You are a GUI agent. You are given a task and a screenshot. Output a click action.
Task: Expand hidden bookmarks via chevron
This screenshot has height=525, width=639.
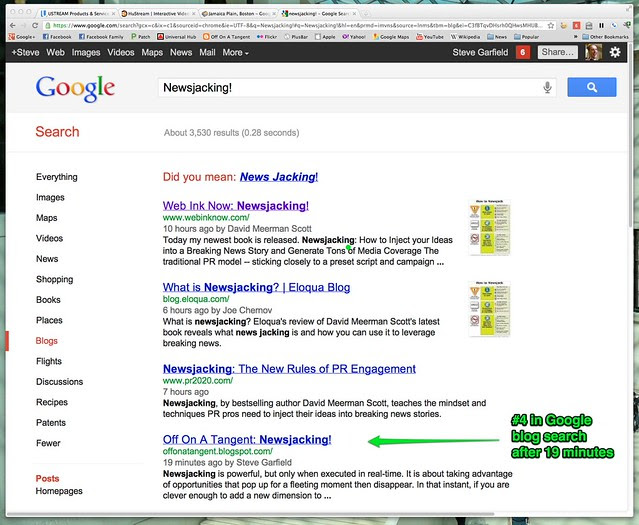point(575,37)
